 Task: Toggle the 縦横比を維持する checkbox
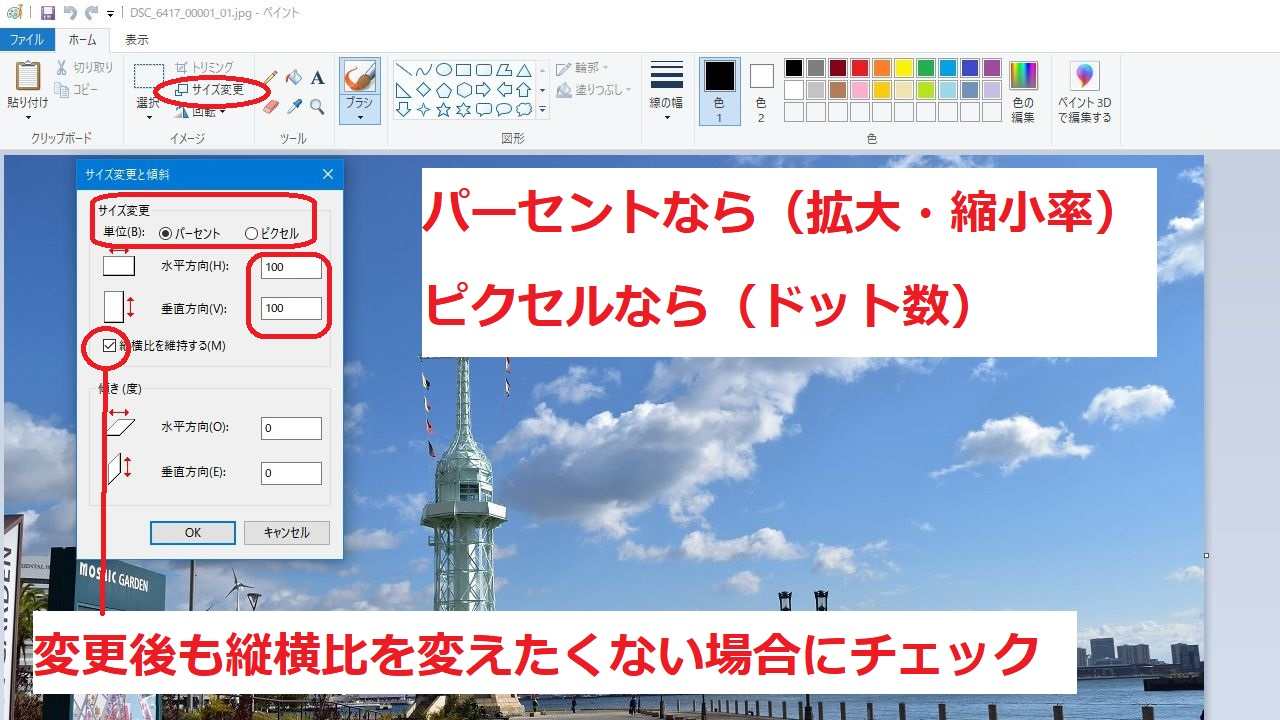[110, 346]
